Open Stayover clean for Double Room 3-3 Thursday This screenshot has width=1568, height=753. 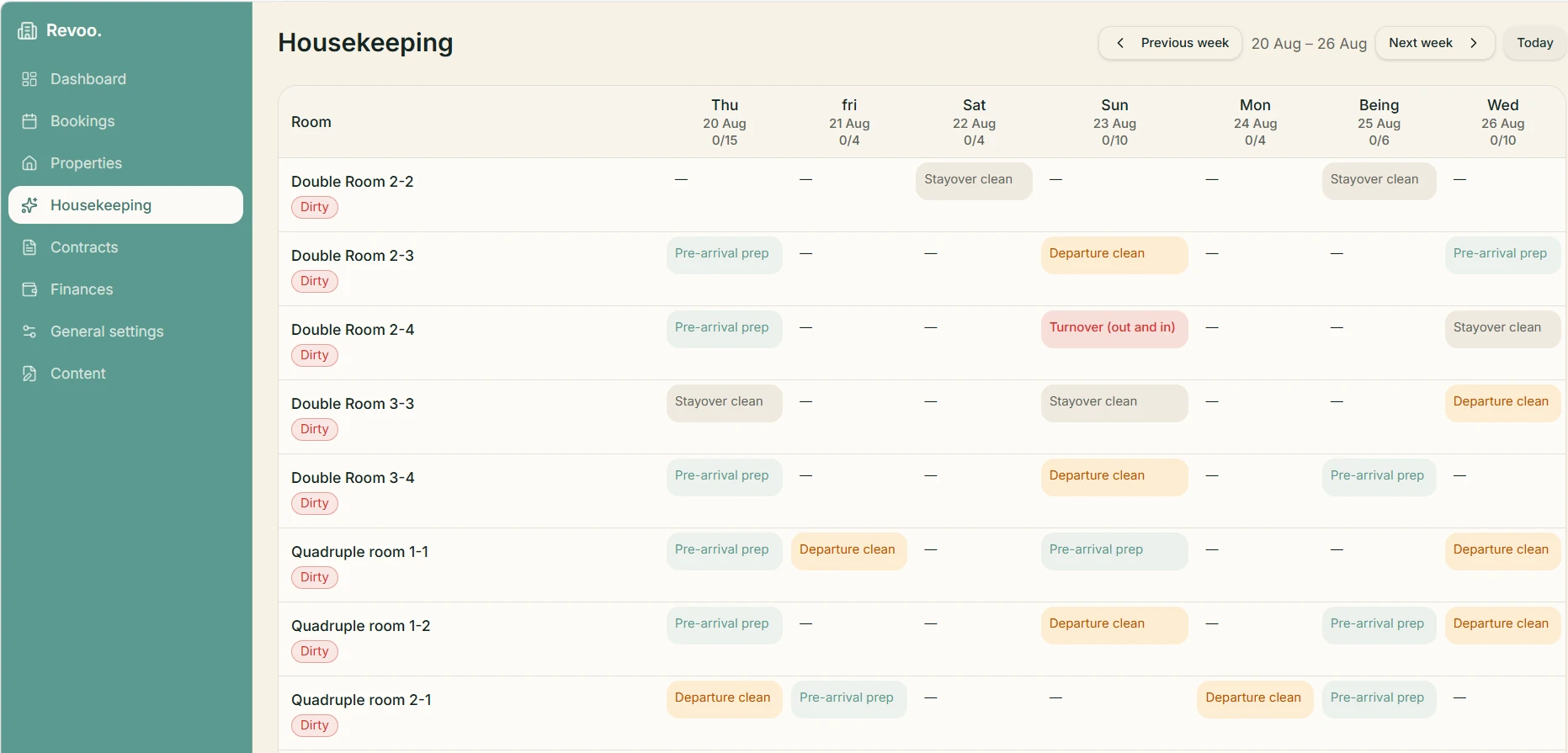pos(724,403)
